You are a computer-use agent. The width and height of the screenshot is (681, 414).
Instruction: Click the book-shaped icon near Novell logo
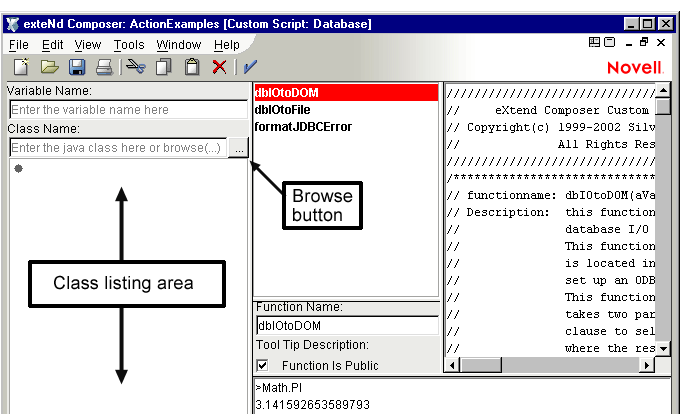(x=594, y=42)
